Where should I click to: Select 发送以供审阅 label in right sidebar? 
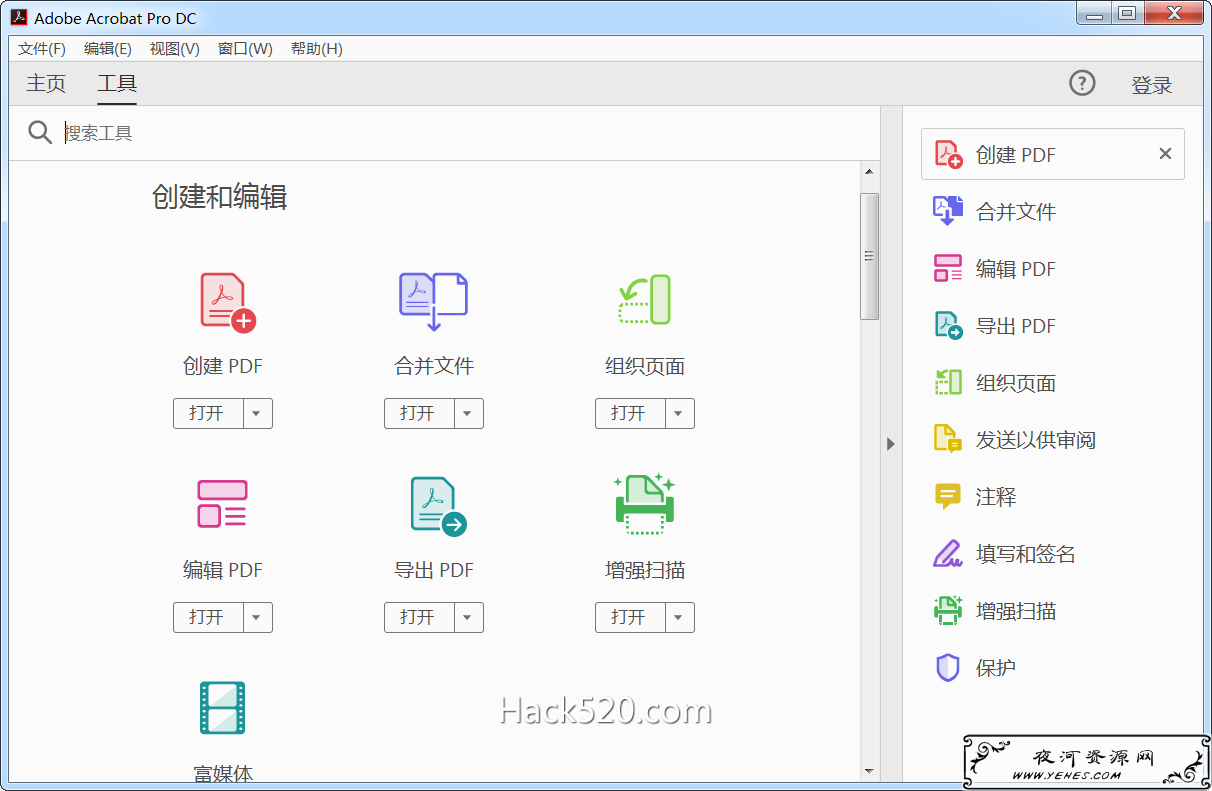tap(1036, 440)
